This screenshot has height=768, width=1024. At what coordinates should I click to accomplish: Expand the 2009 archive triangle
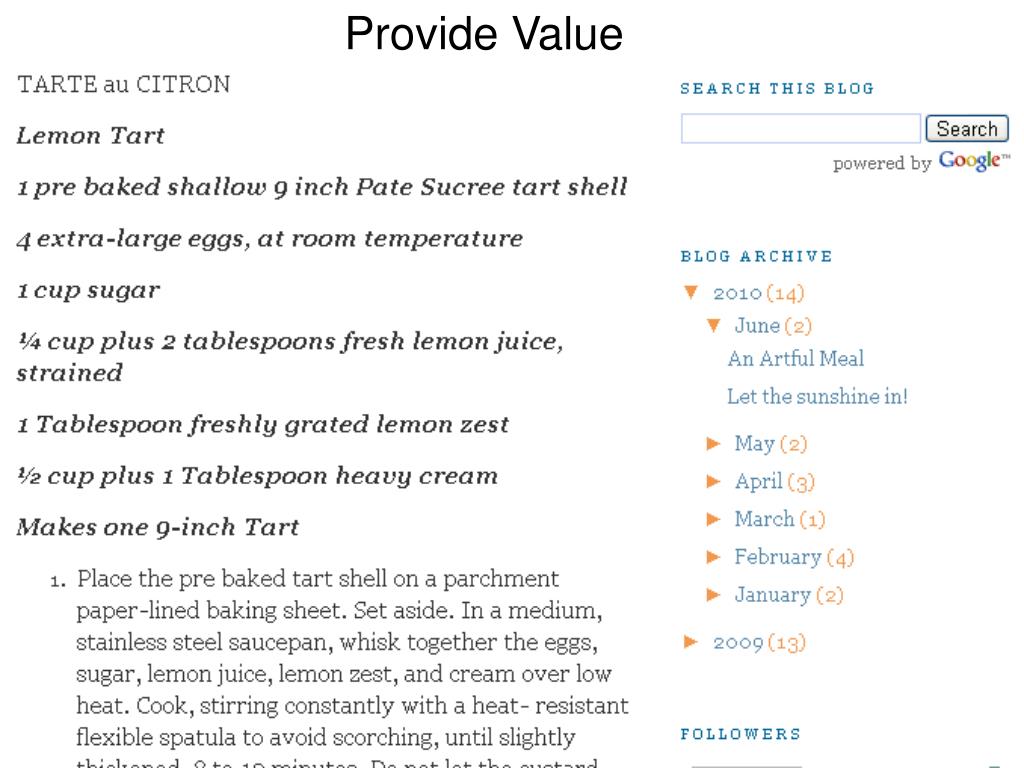coord(691,642)
